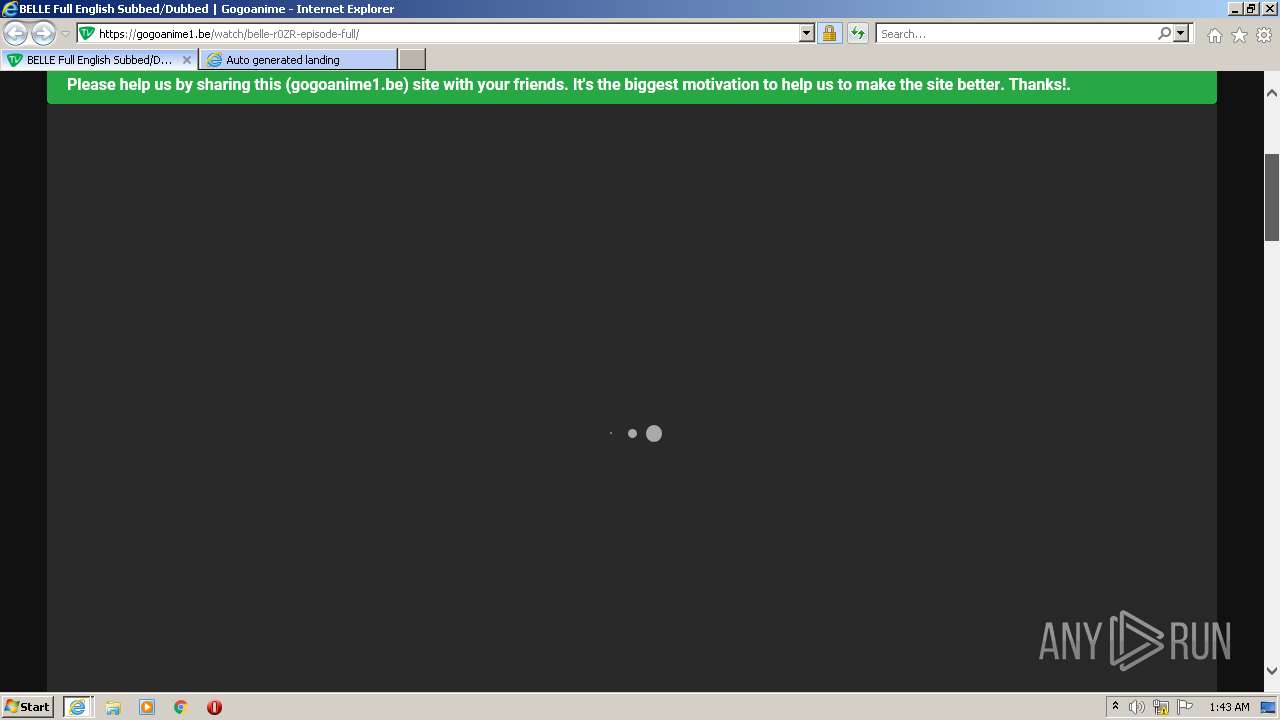Close the BELLE Full English Subbed tab
Image resolution: width=1280 pixels, height=720 pixels.
click(x=187, y=60)
